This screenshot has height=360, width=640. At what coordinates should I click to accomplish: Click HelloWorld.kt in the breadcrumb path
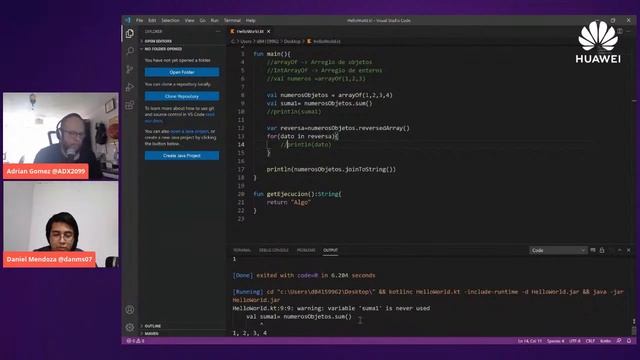pyautogui.click(x=327, y=41)
